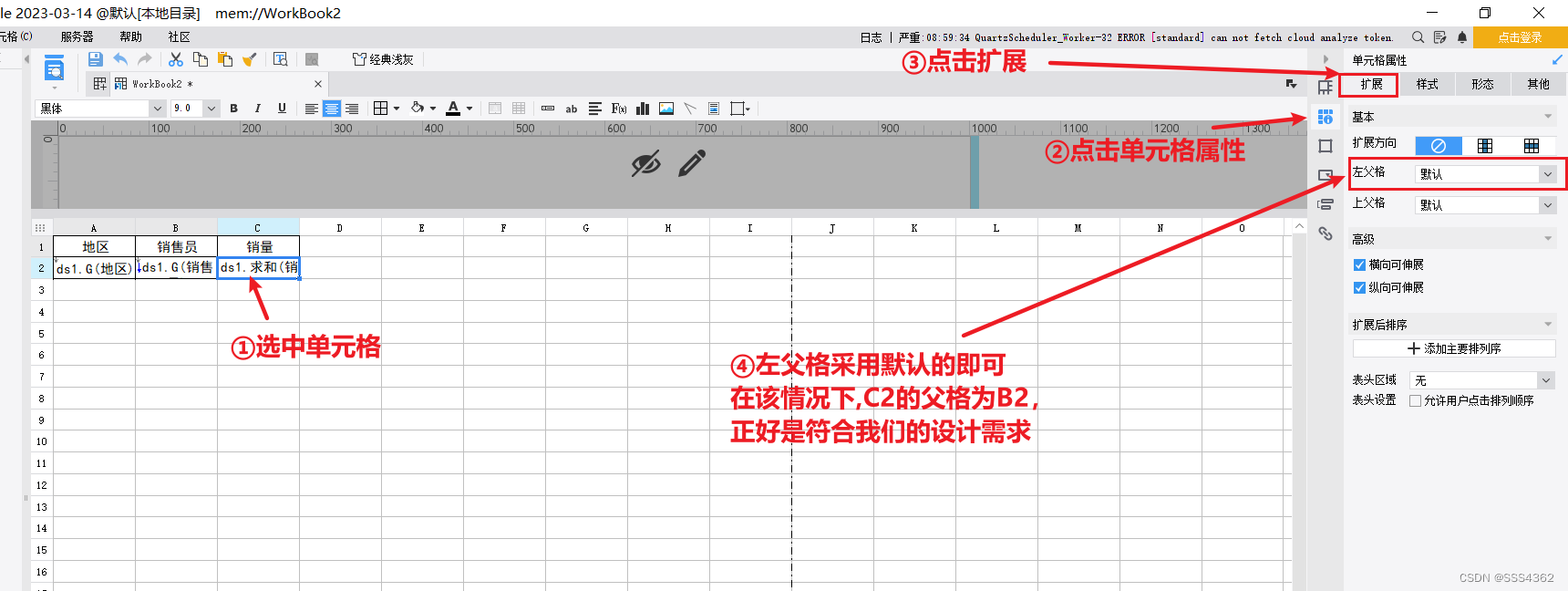Click the 经典浅灰 theme button
Image resolution: width=1568 pixels, height=591 pixels.
[384, 59]
